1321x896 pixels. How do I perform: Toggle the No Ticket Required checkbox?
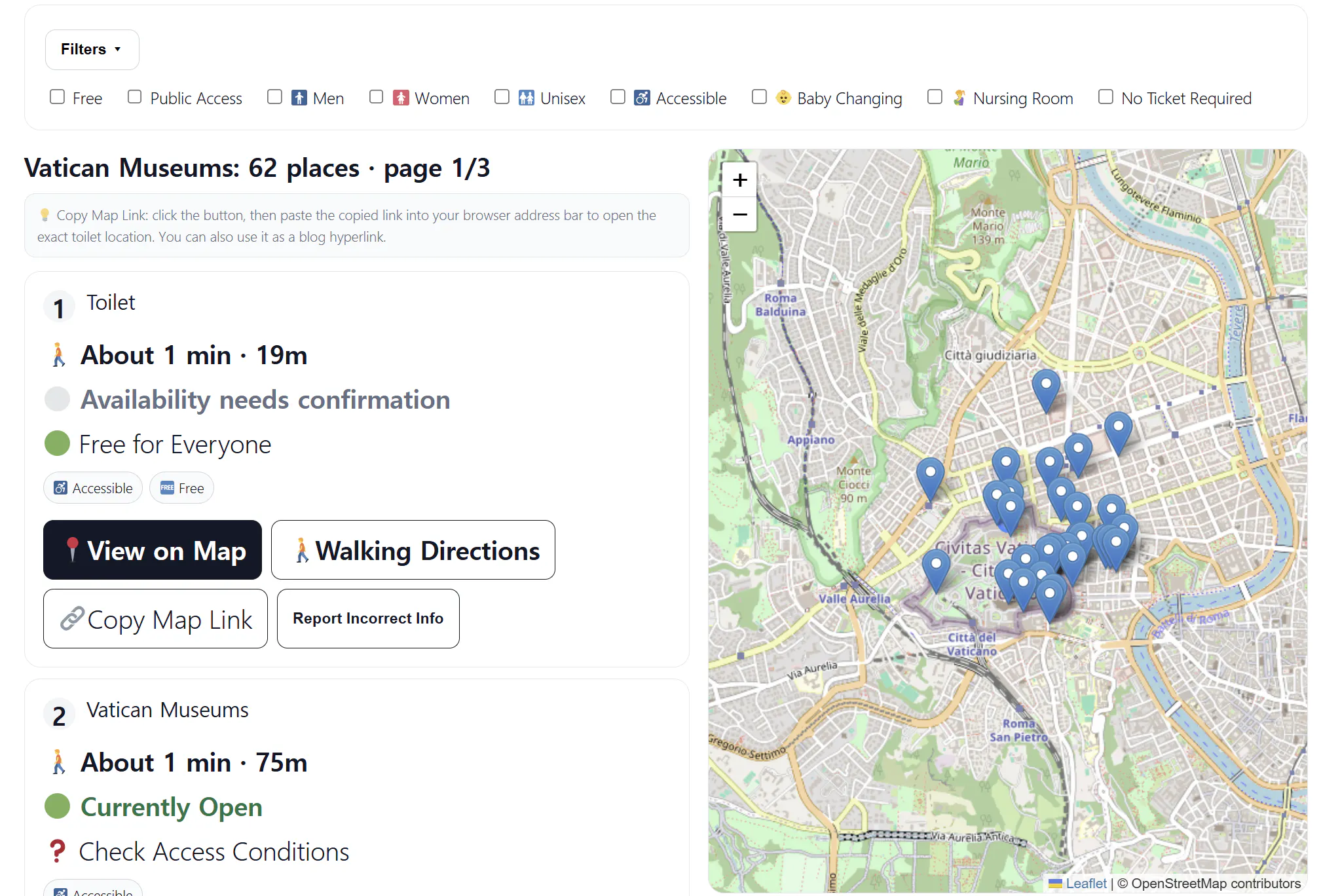click(x=1106, y=97)
